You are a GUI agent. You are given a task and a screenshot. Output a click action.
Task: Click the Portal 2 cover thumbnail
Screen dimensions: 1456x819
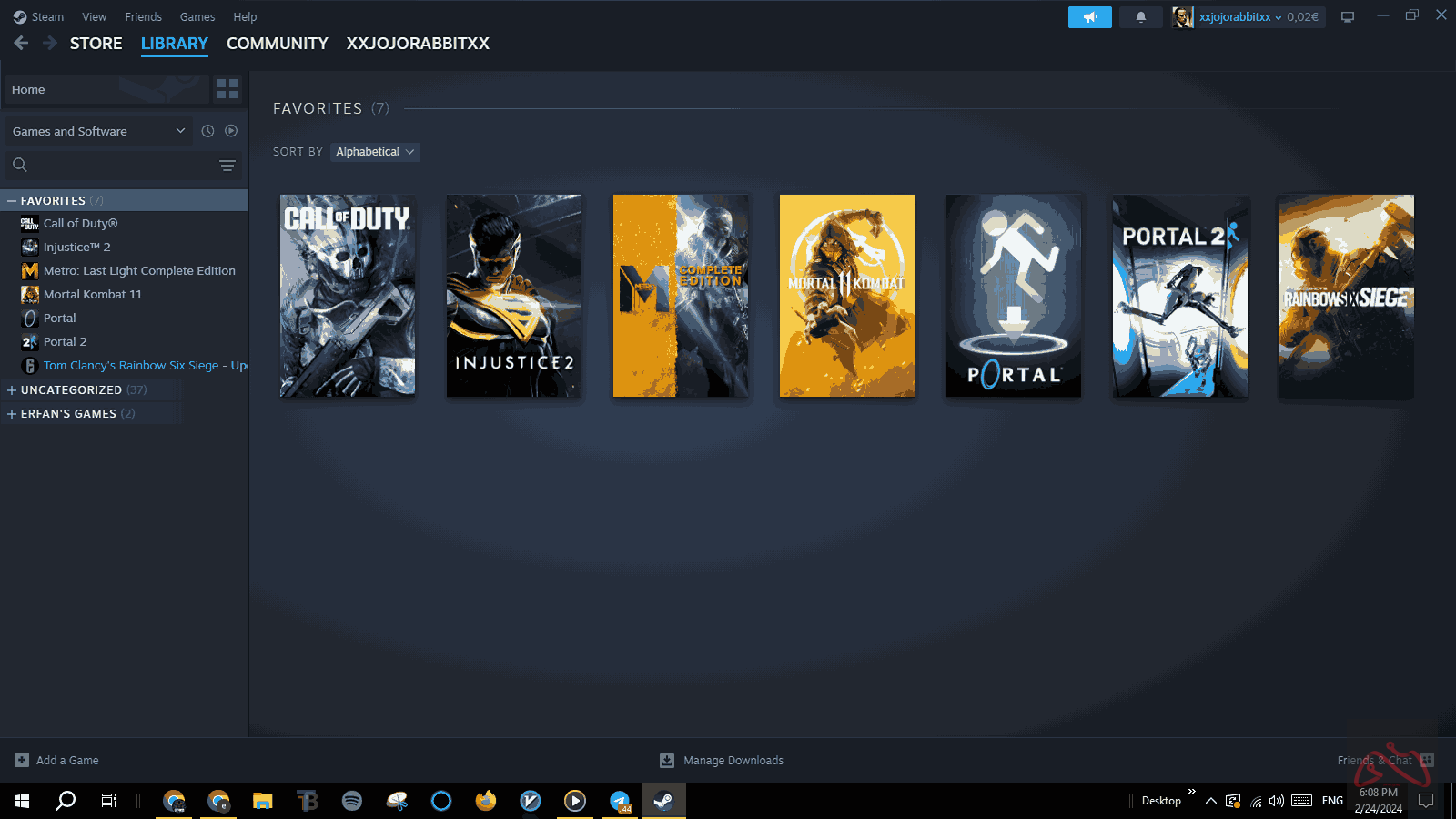(x=1179, y=296)
